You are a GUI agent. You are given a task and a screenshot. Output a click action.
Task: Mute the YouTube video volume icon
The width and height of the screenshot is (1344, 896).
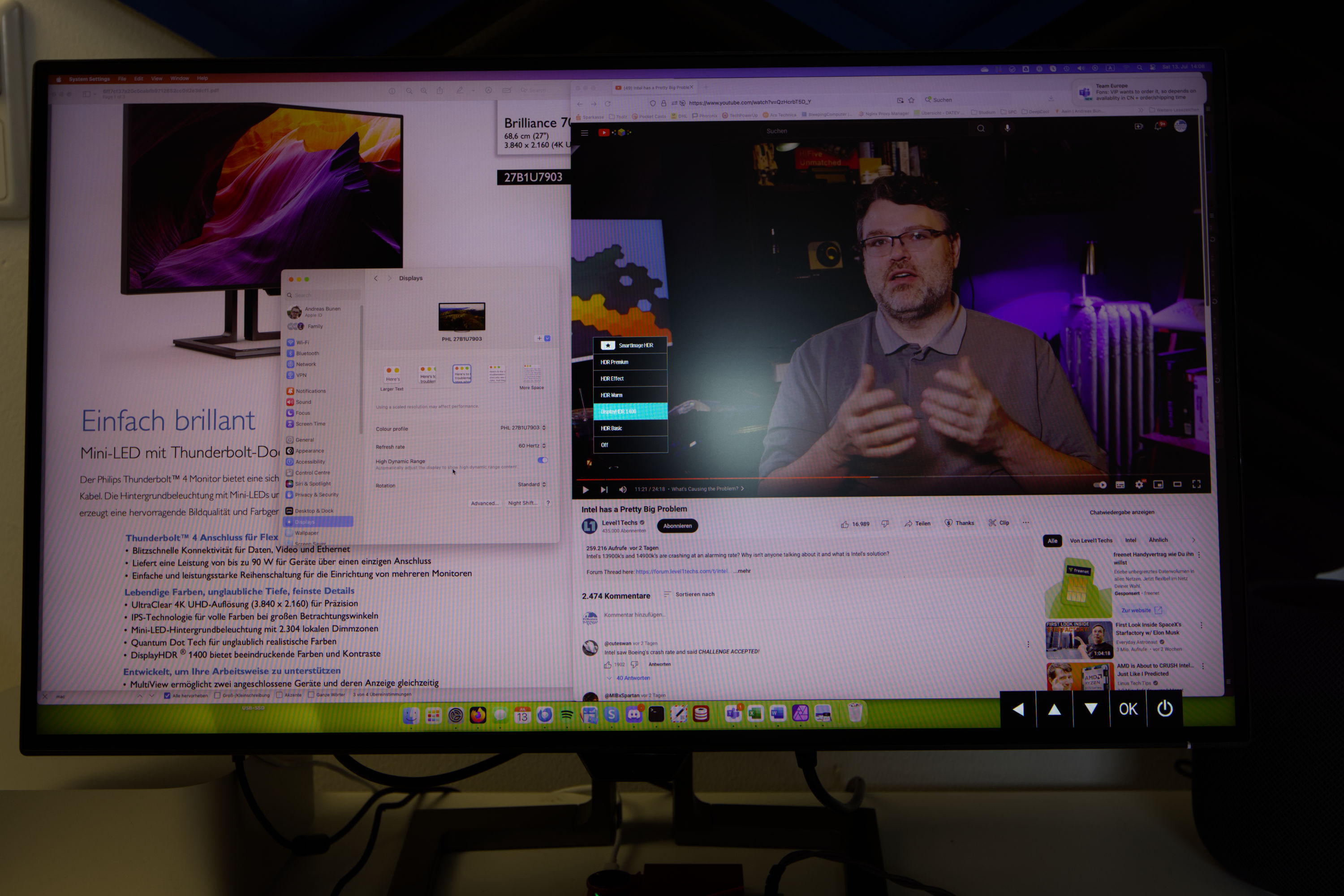623,489
